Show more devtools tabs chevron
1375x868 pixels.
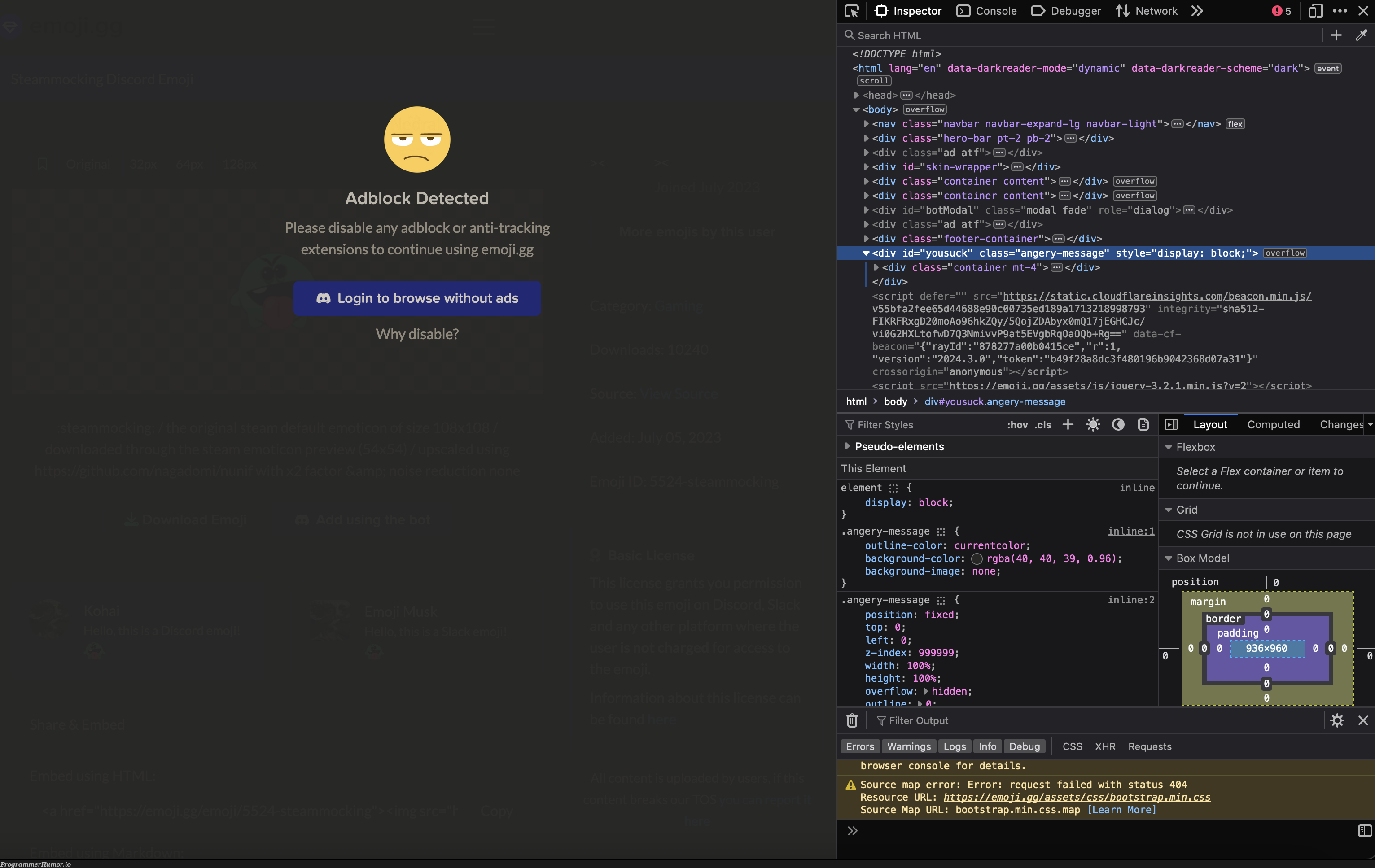pos(1197,11)
